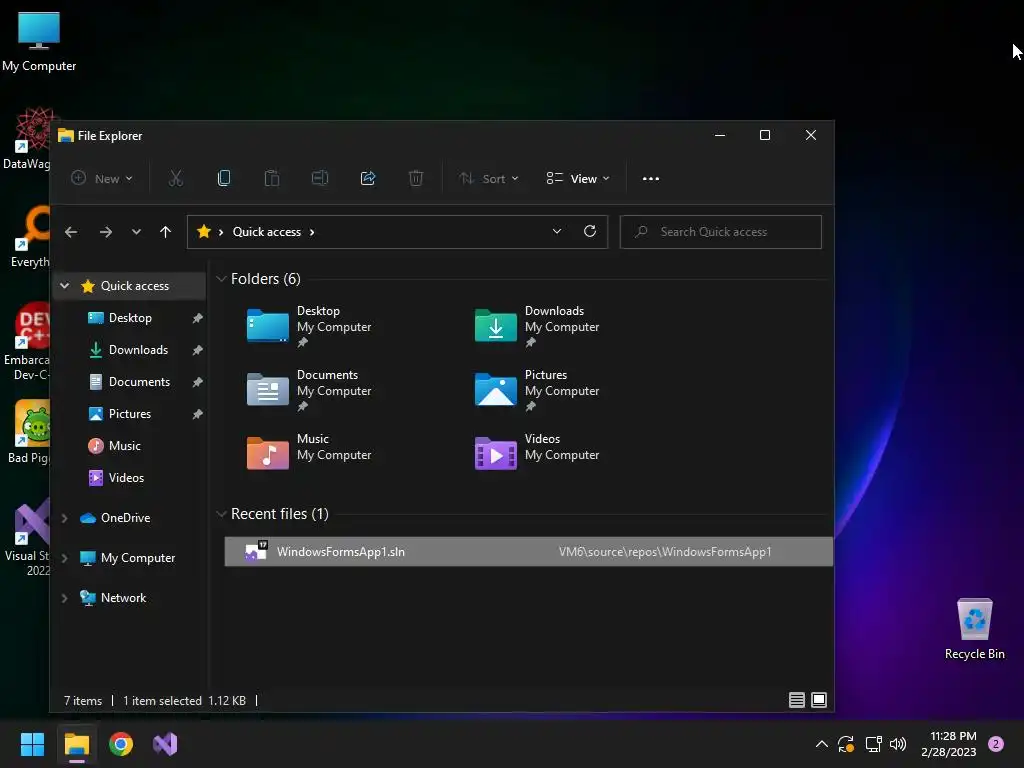Collapse the Folders (6) group
Image resolution: width=1024 pixels, height=768 pixels.
click(x=221, y=279)
